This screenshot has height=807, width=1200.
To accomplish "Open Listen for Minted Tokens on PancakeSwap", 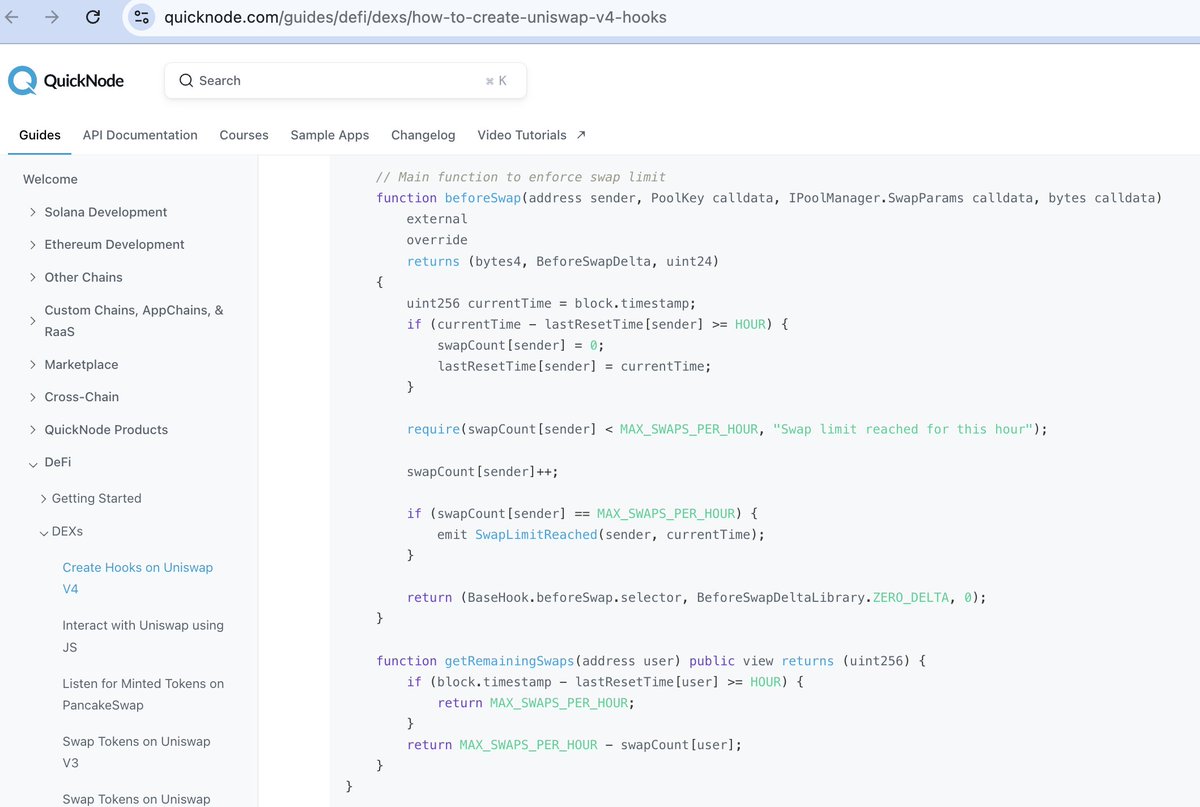I will (x=143, y=694).
